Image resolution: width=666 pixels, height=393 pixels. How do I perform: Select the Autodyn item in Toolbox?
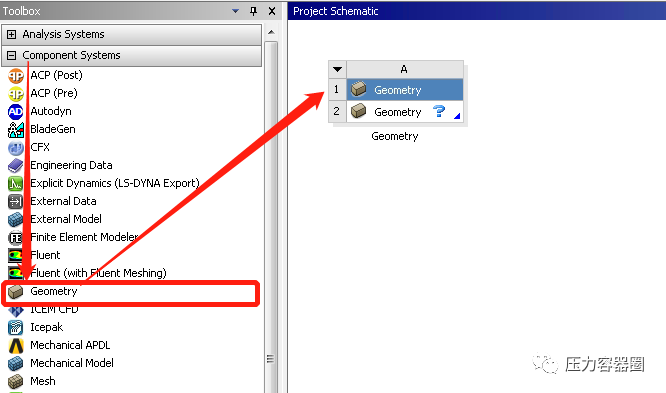(51, 111)
